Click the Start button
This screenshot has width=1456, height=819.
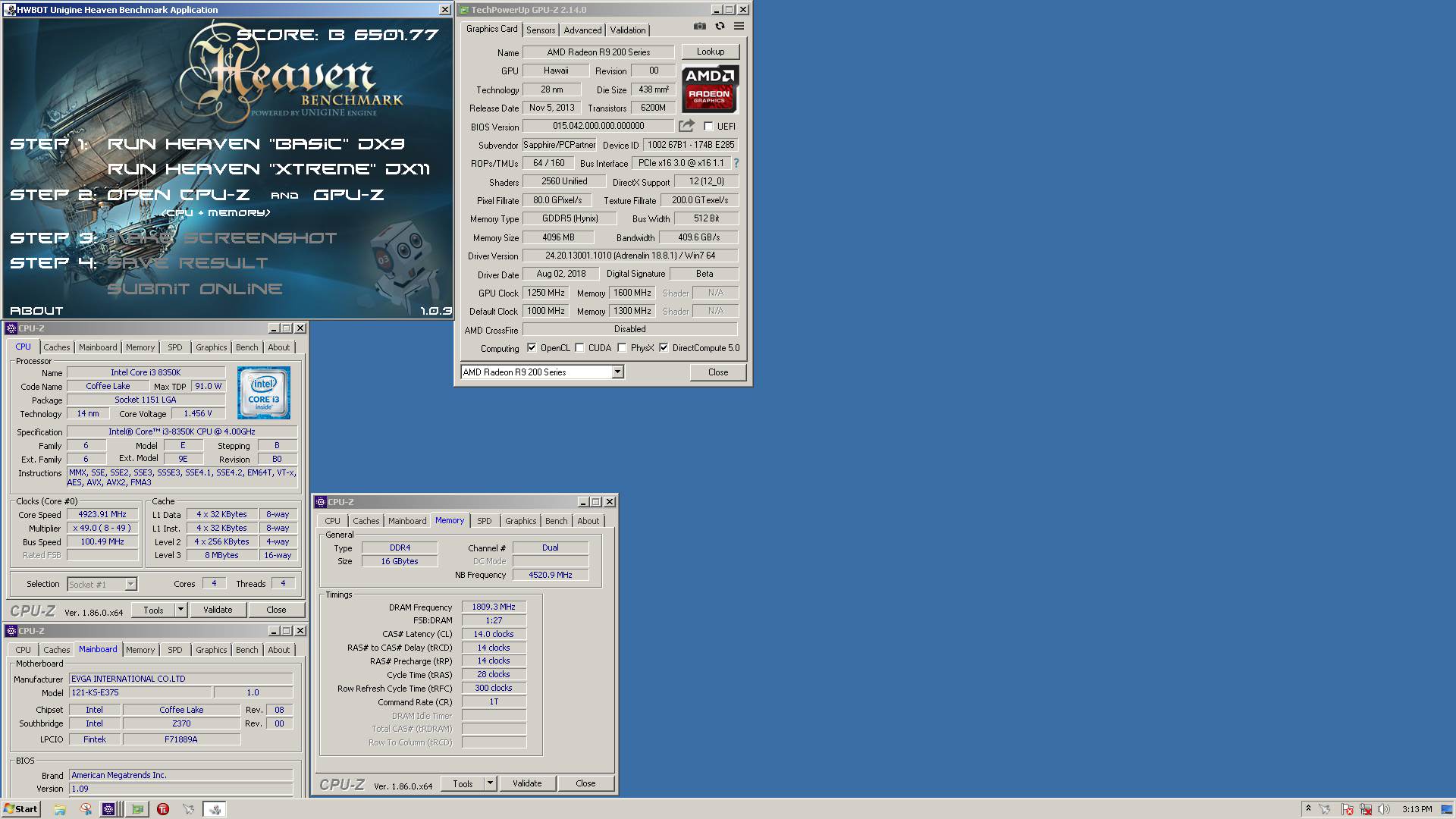tap(21, 809)
